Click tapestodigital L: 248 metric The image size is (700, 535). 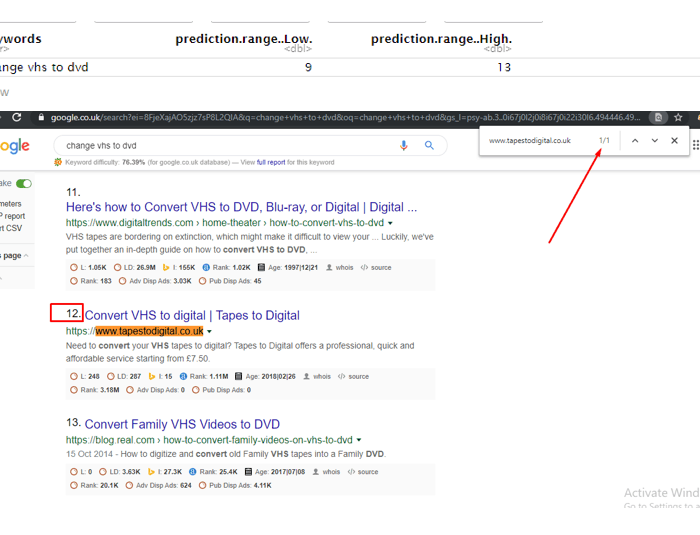pyautogui.click(x=85, y=376)
